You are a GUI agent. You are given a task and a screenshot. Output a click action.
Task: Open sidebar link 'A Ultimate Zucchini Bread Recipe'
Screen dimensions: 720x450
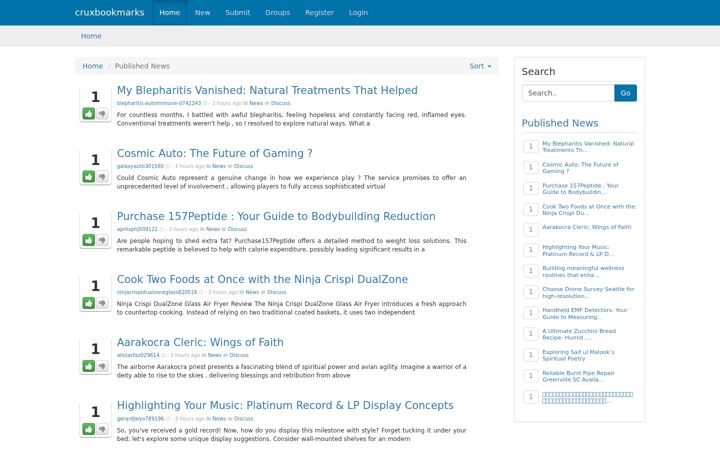(579, 334)
